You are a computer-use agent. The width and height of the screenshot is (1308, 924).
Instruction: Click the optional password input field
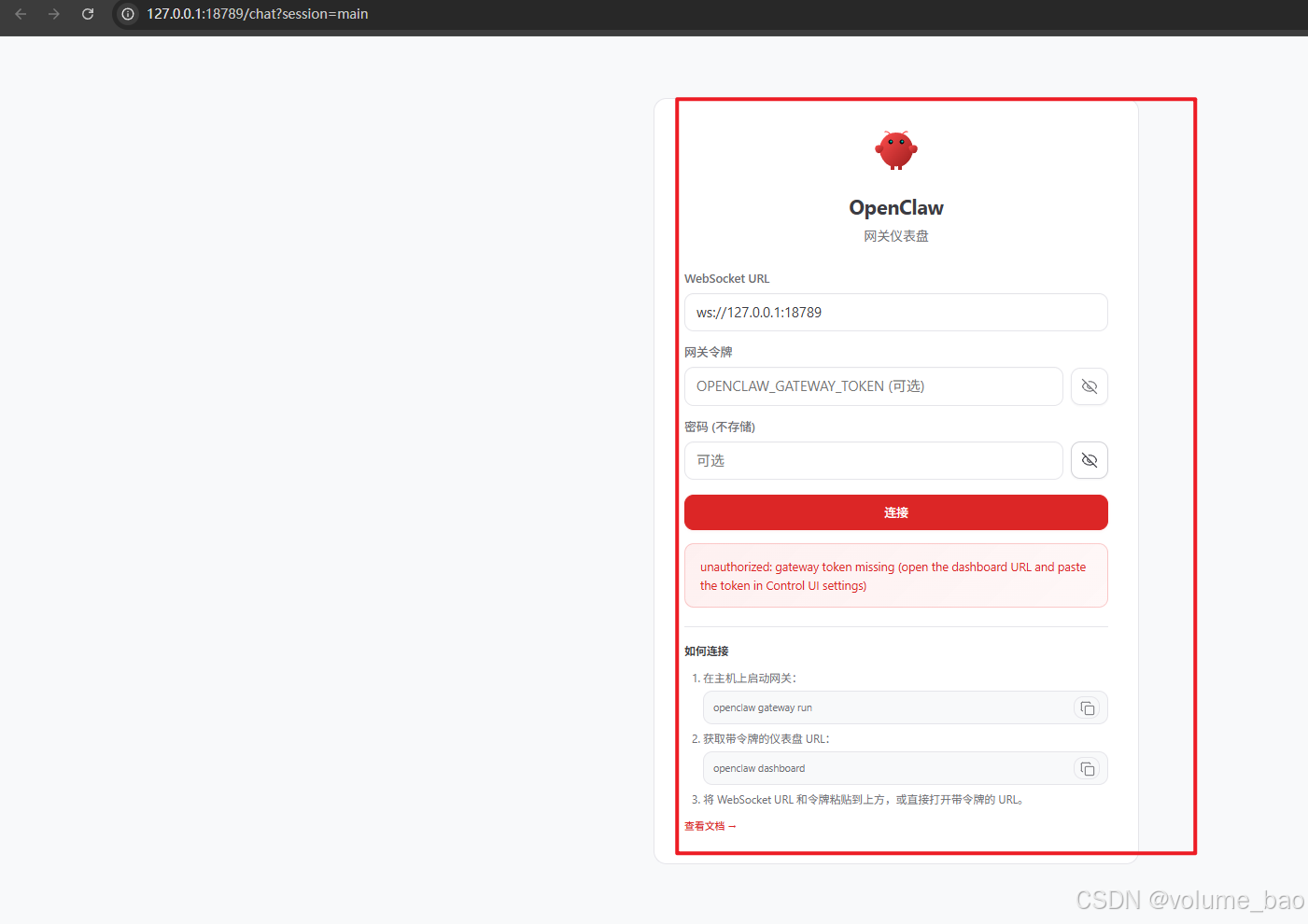point(874,461)
